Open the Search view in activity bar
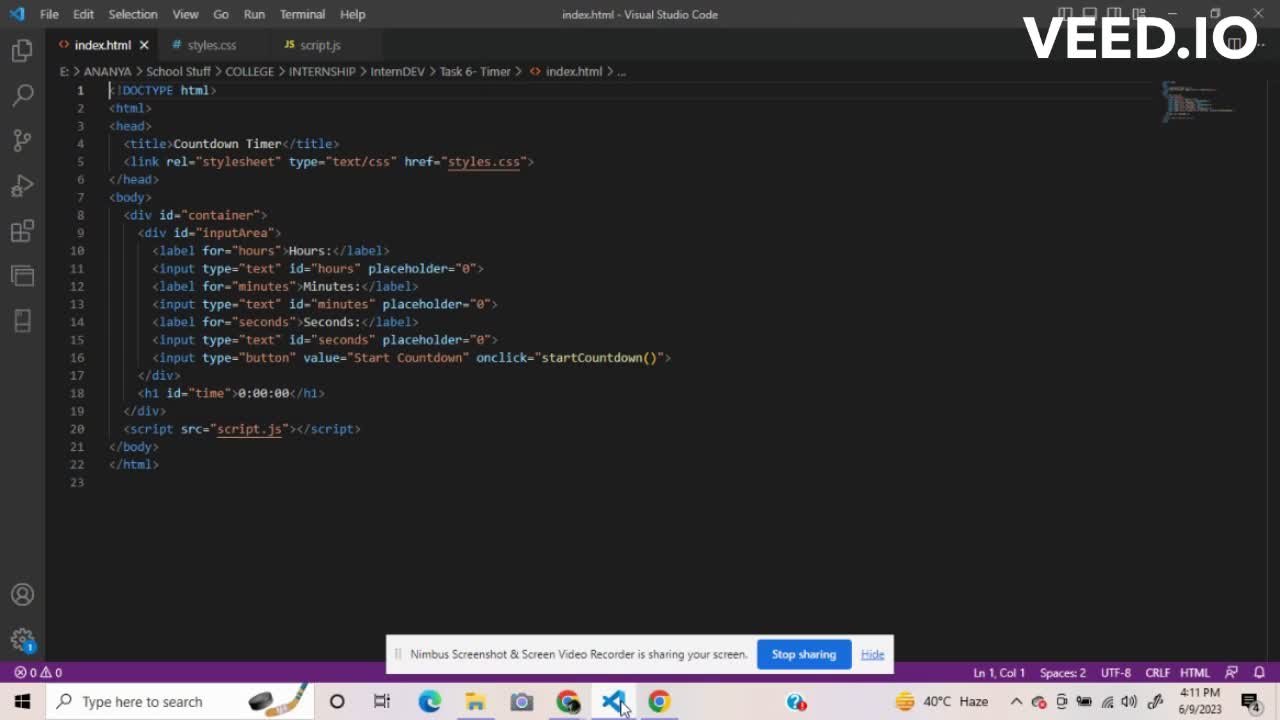1280x720 pixels. 22,96
